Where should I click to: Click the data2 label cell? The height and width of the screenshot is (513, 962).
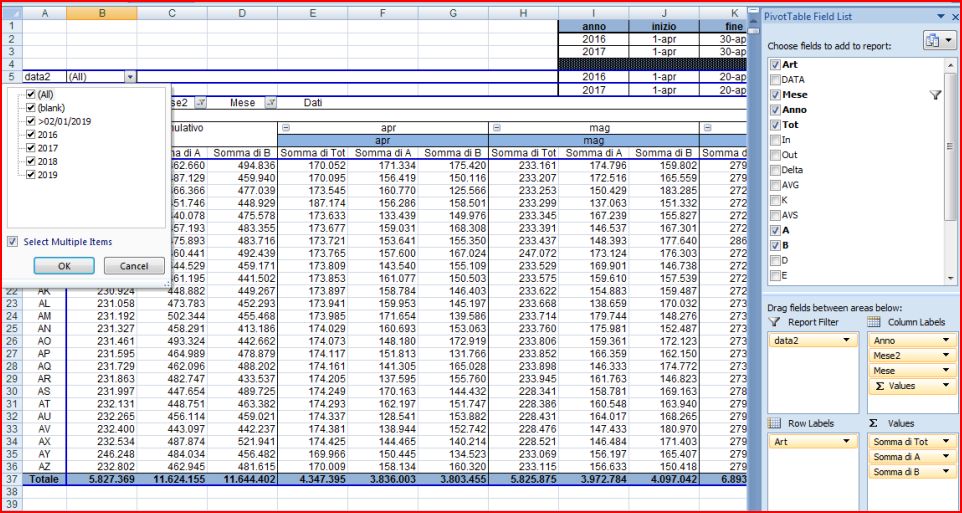[44, 77]
